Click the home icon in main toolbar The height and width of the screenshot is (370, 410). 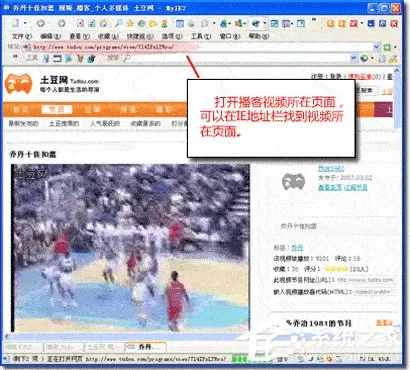tap(103, 23)
